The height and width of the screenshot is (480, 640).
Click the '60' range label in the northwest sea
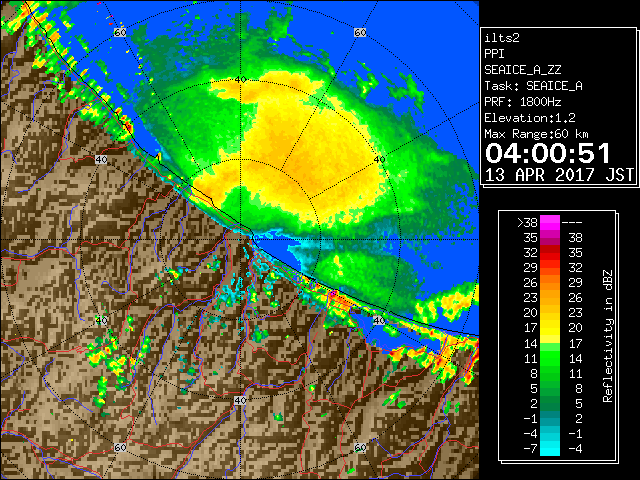120,32
